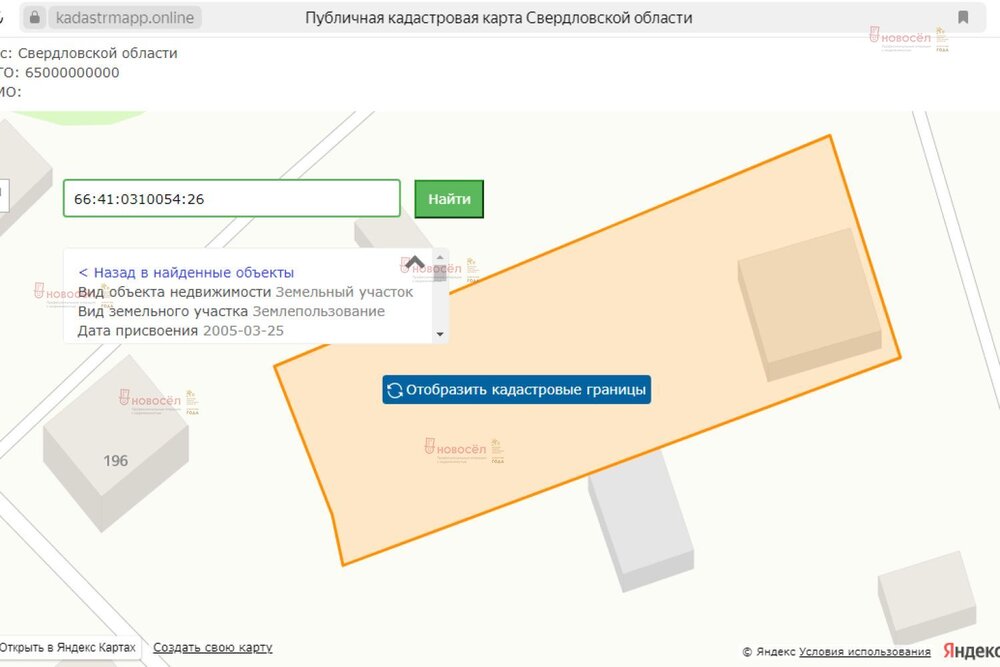
Task: Click 'Отобразить кадастровые границы' button
Action: click(x=515, y=390)
